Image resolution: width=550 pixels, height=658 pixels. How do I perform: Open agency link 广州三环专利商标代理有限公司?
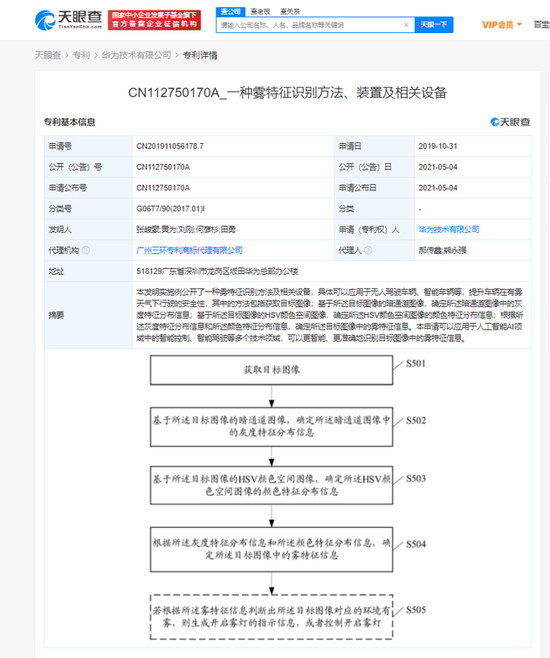[x=189, y=251]
